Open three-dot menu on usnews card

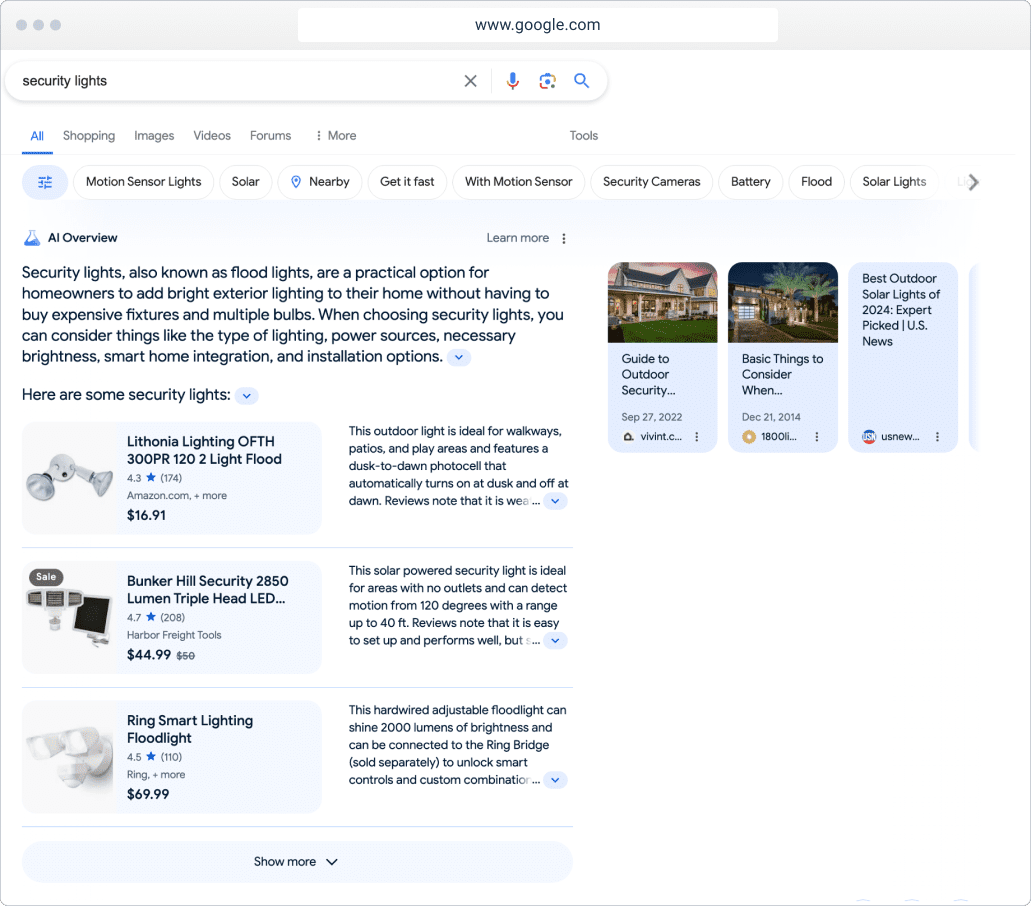937,437
